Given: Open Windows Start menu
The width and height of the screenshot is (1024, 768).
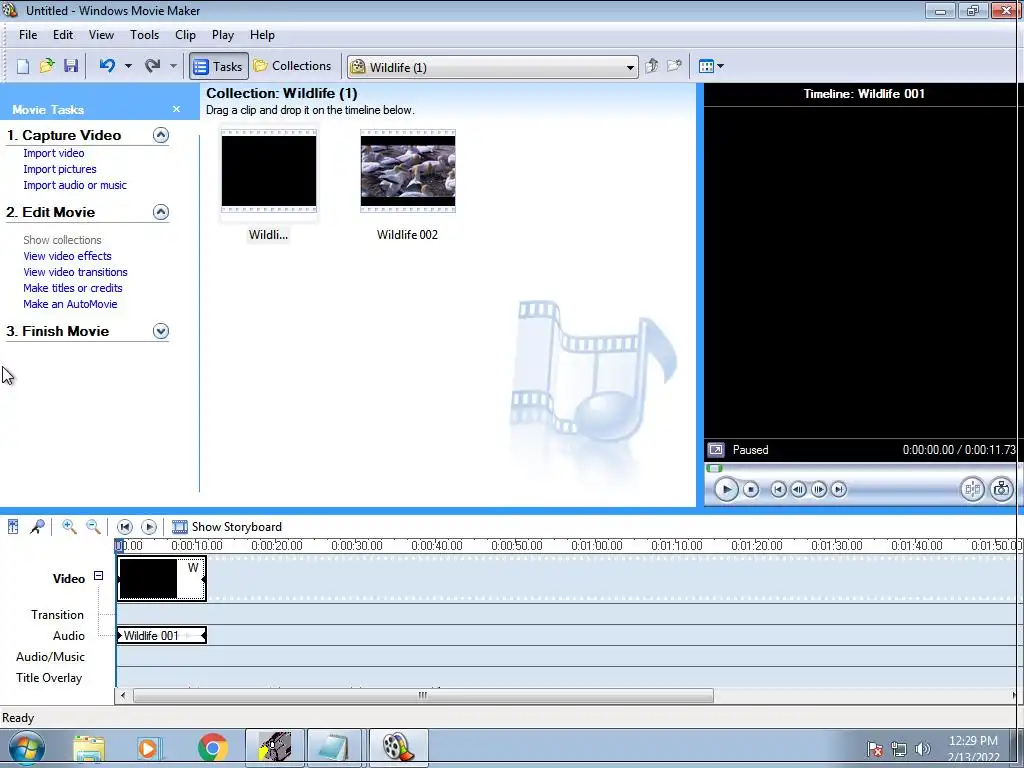Looking at the screenshot, I should pyautogui.click(x=26, y=748).
